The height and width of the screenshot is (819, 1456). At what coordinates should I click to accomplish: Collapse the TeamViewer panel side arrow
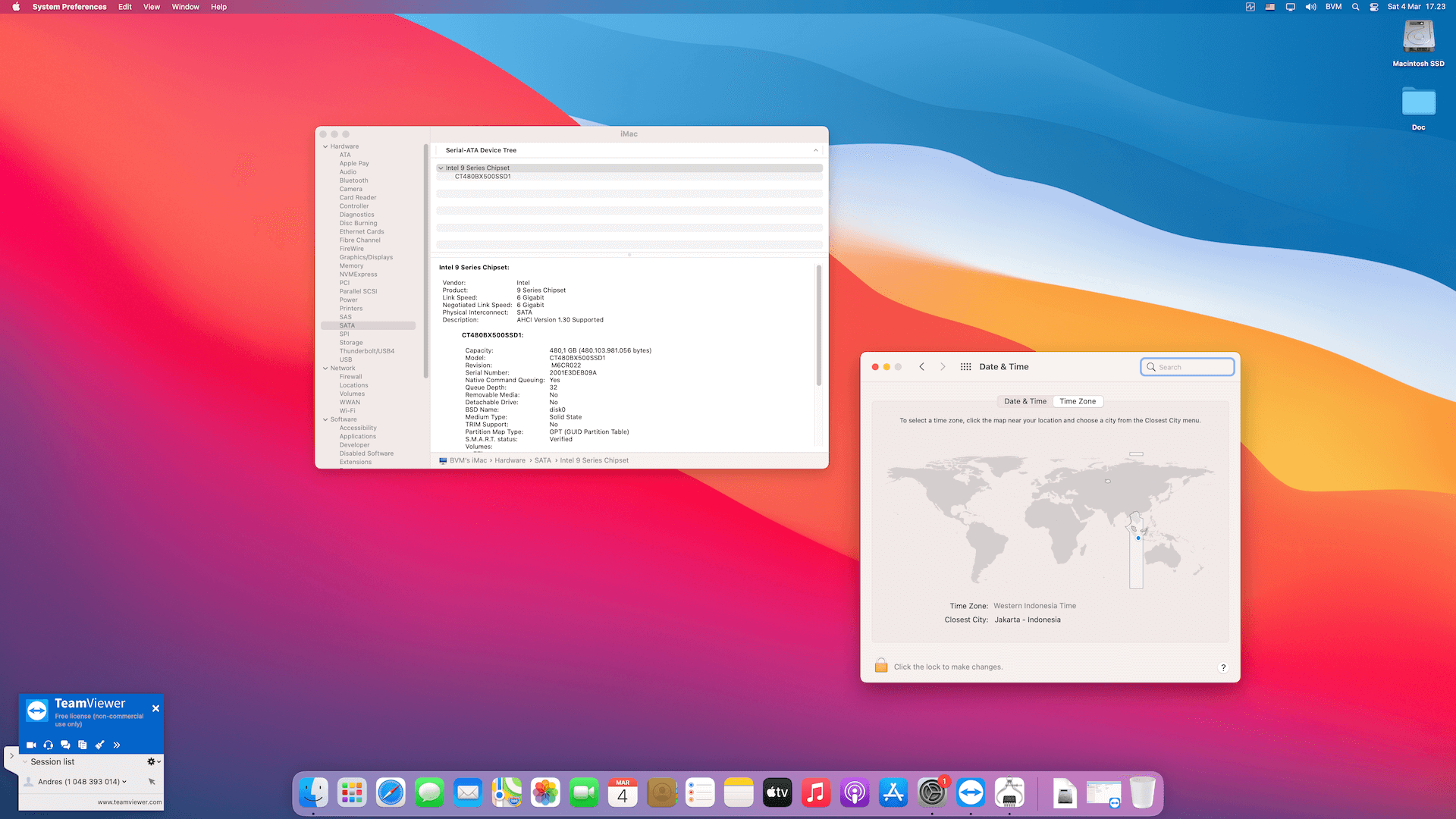click(11, 756)
